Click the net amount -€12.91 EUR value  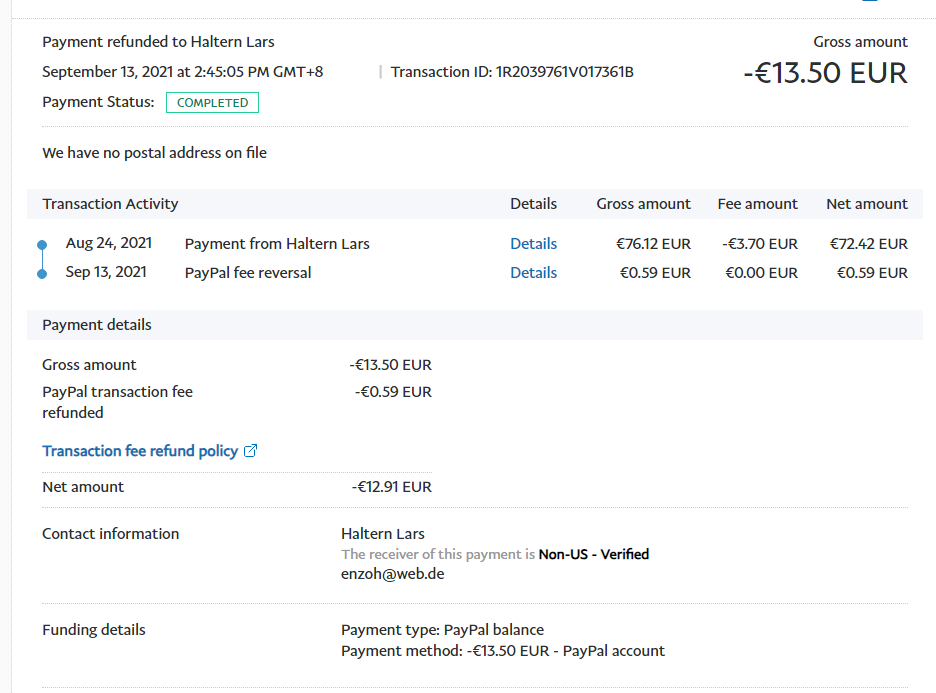pos(391,487)
